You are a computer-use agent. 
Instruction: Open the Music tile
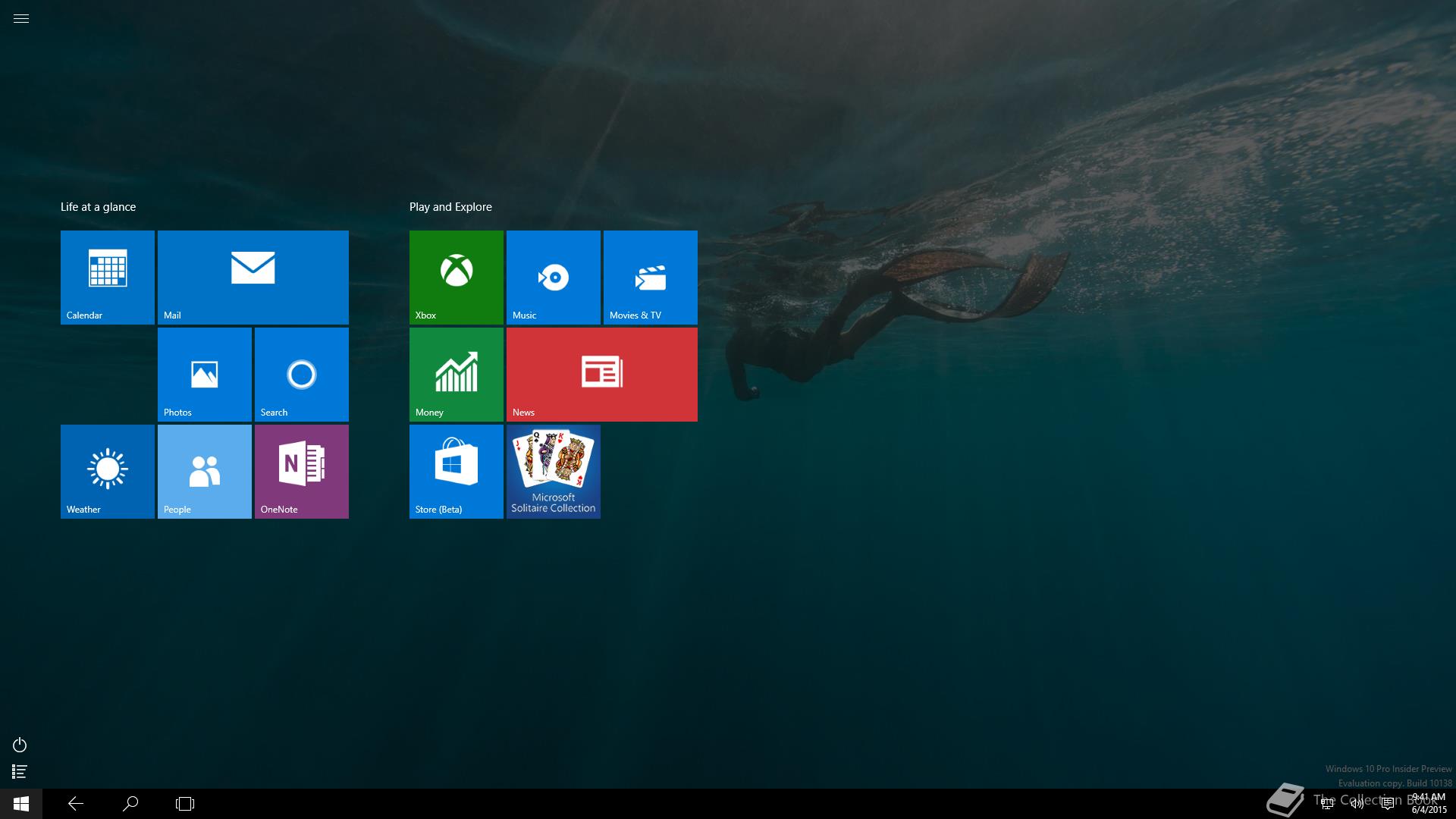tap(554, 278)
